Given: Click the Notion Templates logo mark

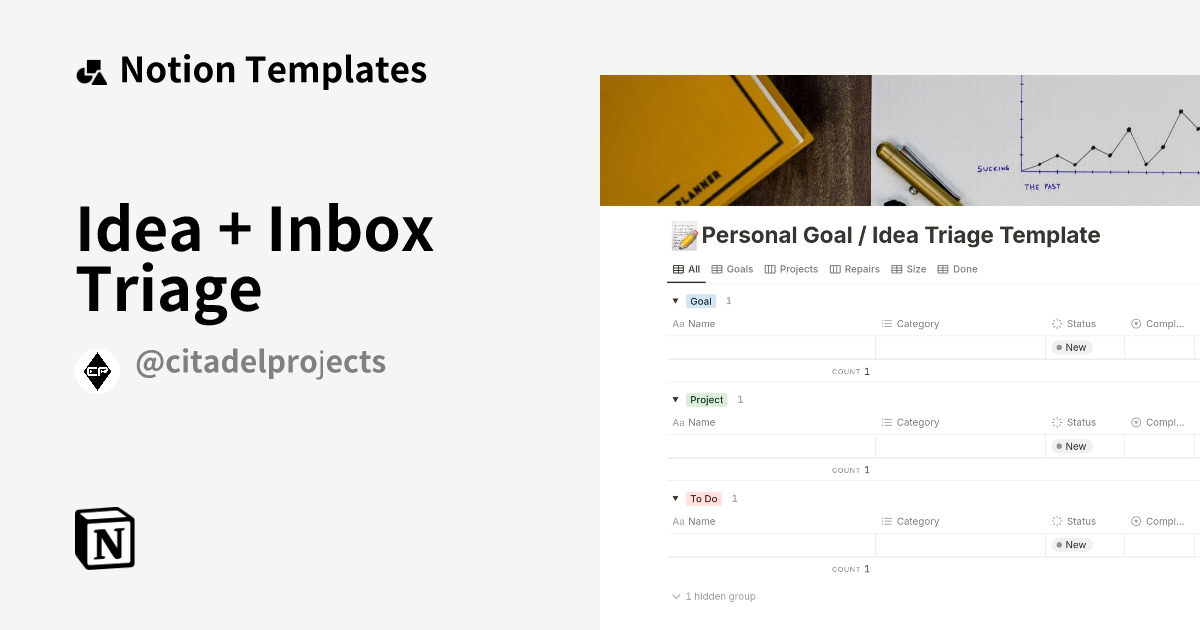Looking at the screenshot, I should click(x=91, y=69).
